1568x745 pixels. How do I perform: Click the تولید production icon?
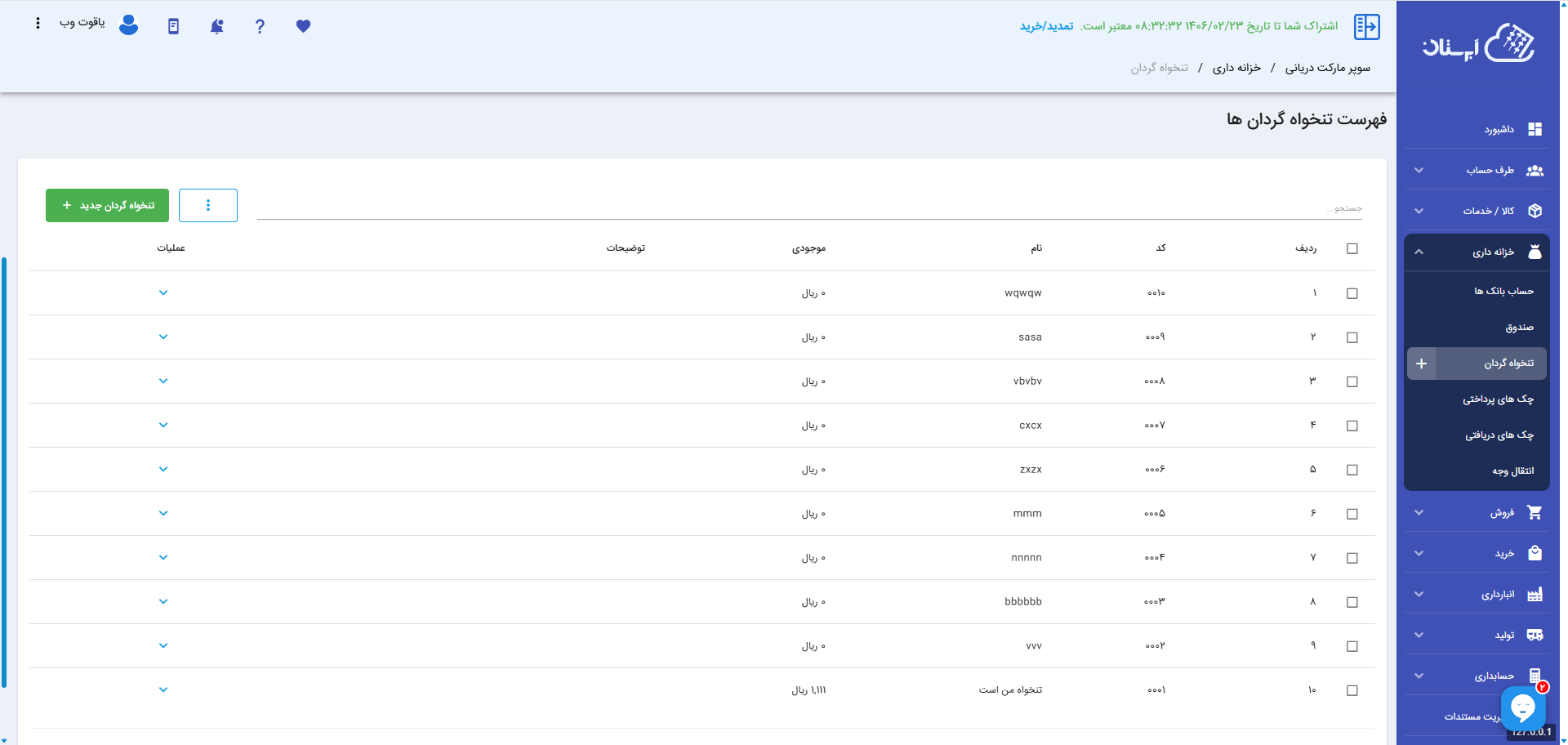point(1535,635)
